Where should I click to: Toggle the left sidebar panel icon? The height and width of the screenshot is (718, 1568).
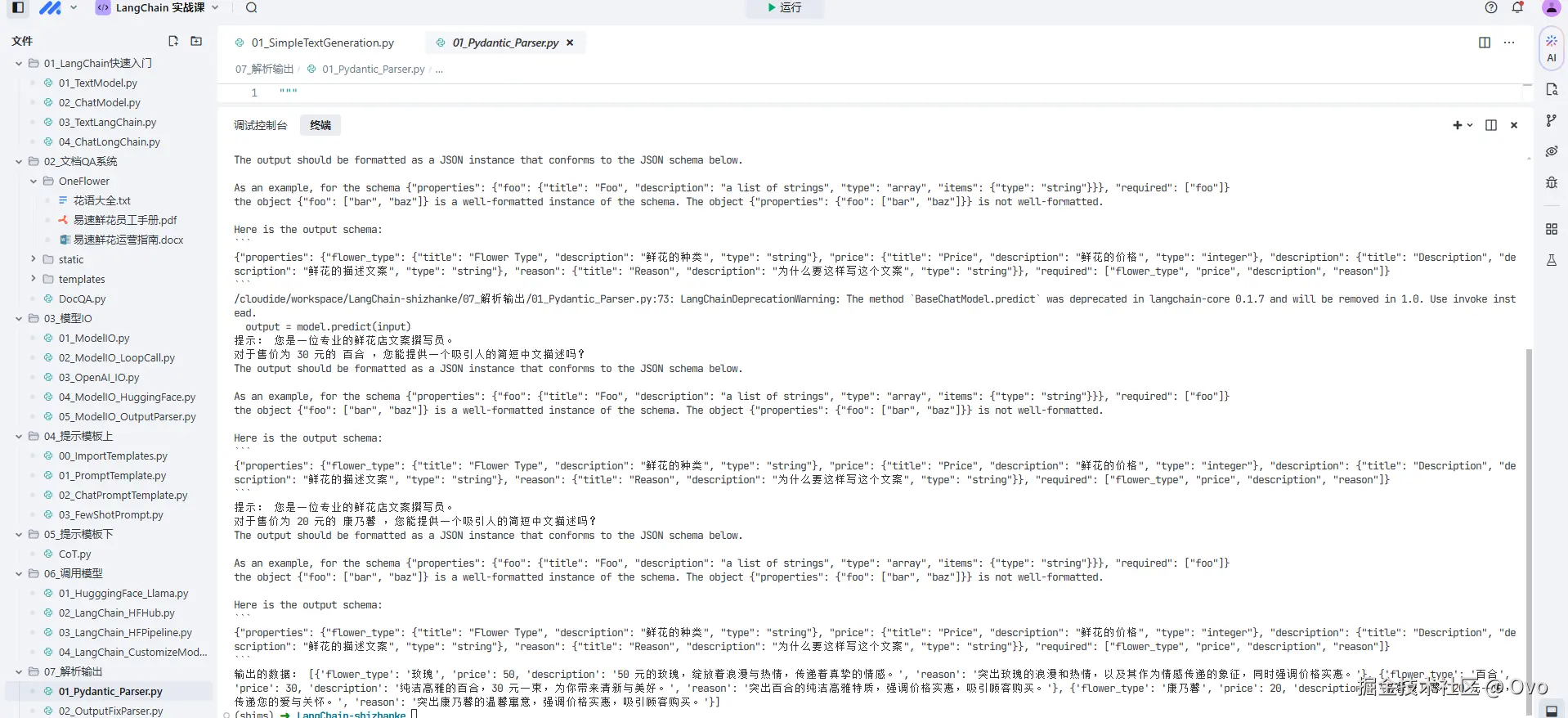tap(18, 7)
